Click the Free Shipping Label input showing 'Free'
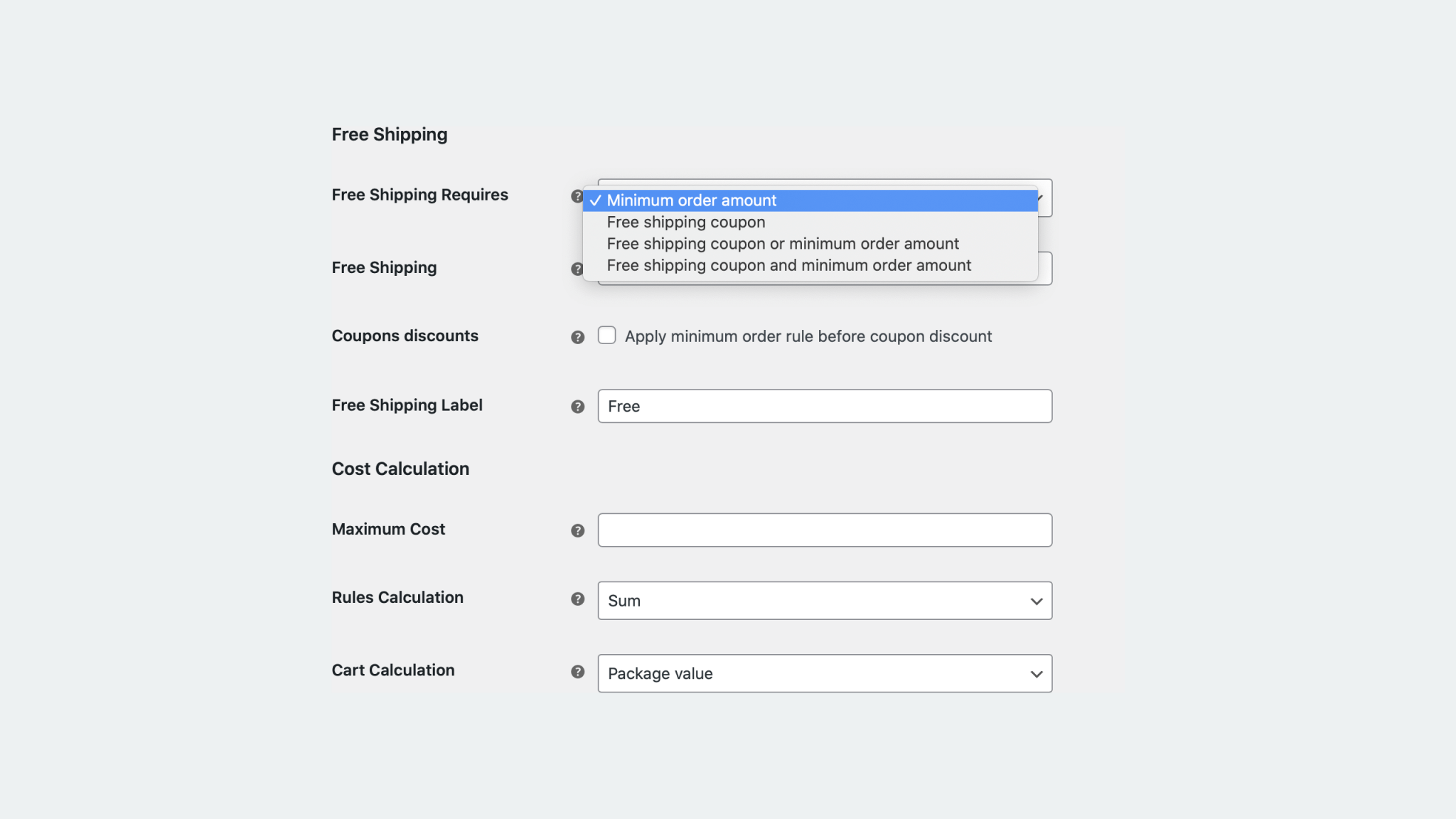This screenshot has height=819, width=1456. click(x=825, y=406)
